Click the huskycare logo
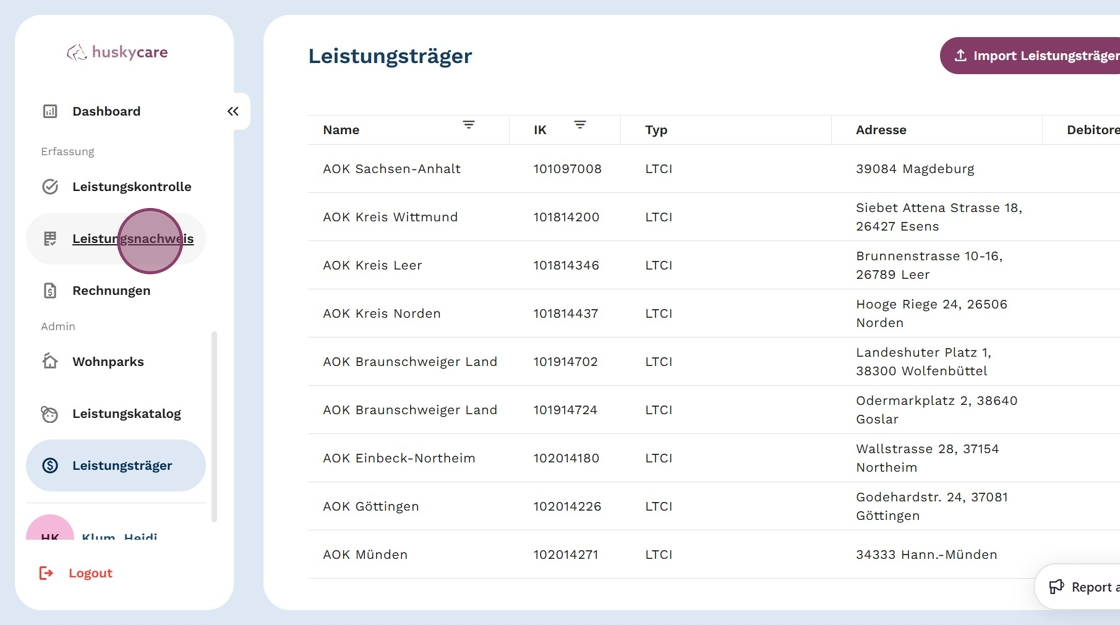 click(x=117, y=52)
